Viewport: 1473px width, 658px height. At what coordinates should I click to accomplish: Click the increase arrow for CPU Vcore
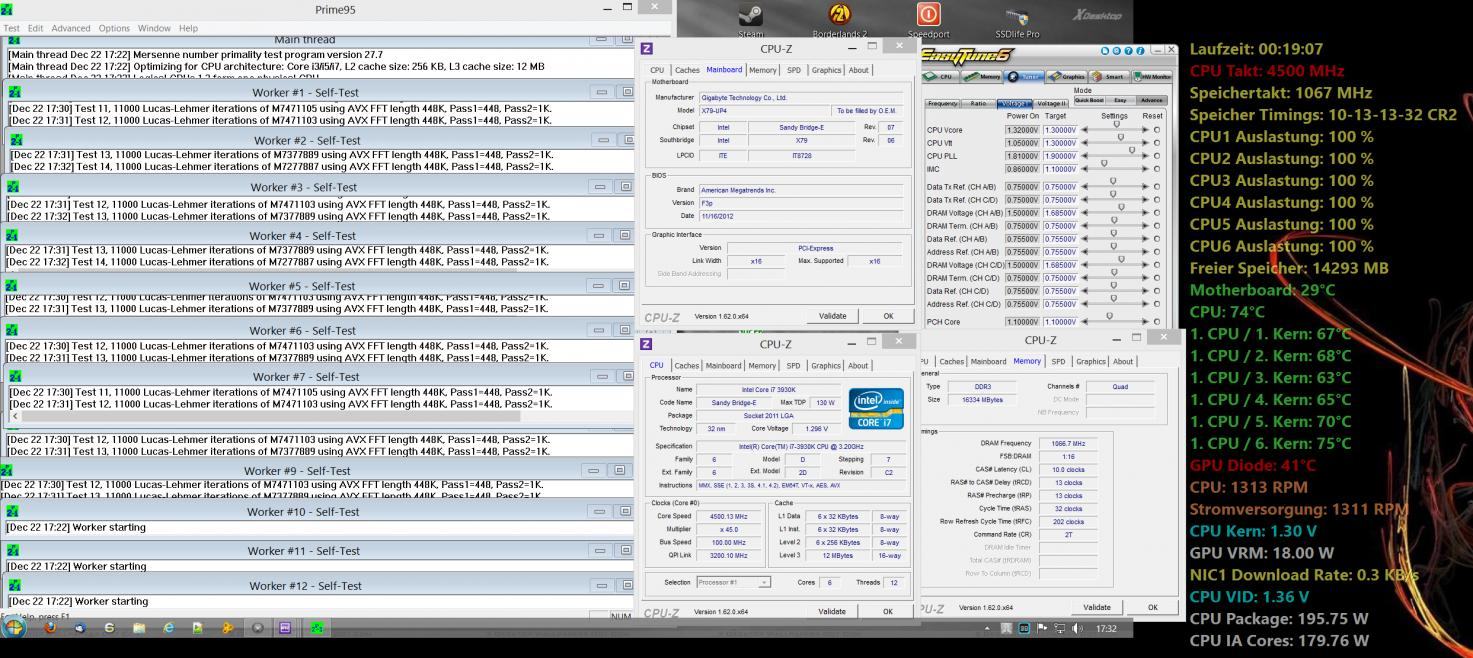pos(1144,130)
